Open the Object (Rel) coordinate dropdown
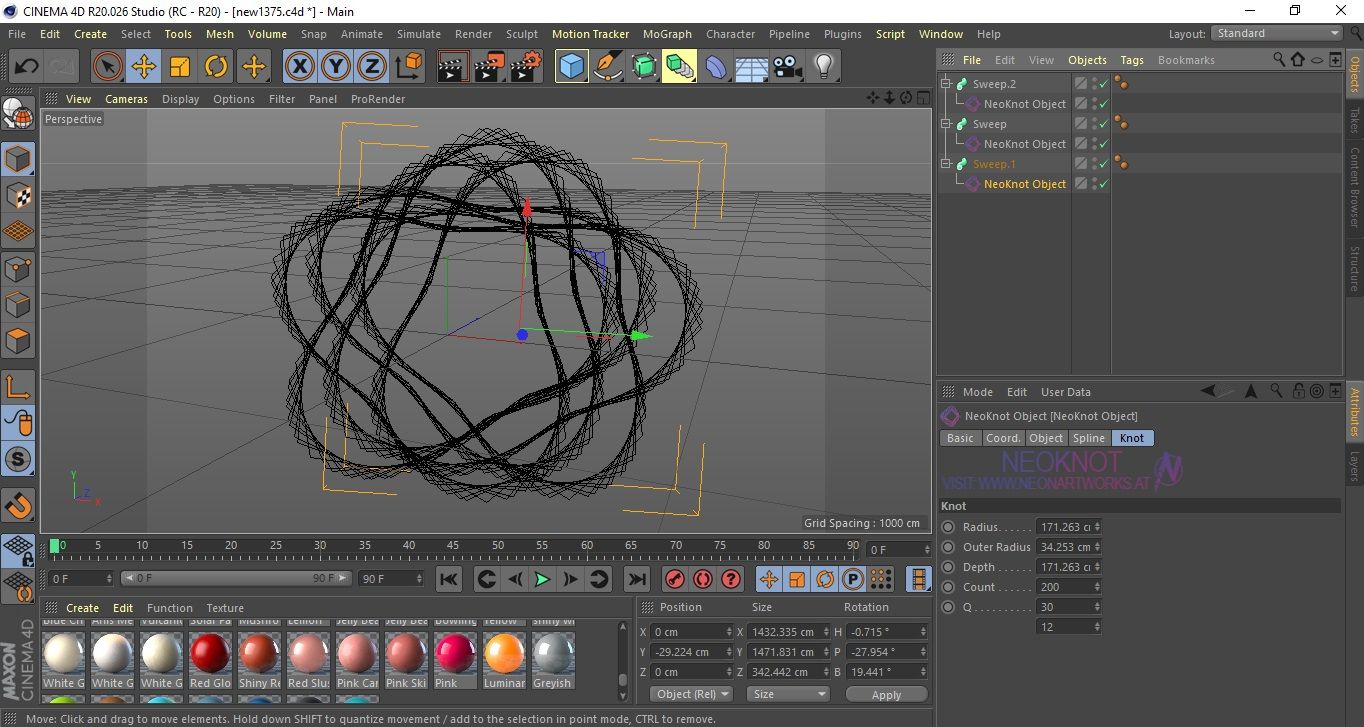 [691, 694]
